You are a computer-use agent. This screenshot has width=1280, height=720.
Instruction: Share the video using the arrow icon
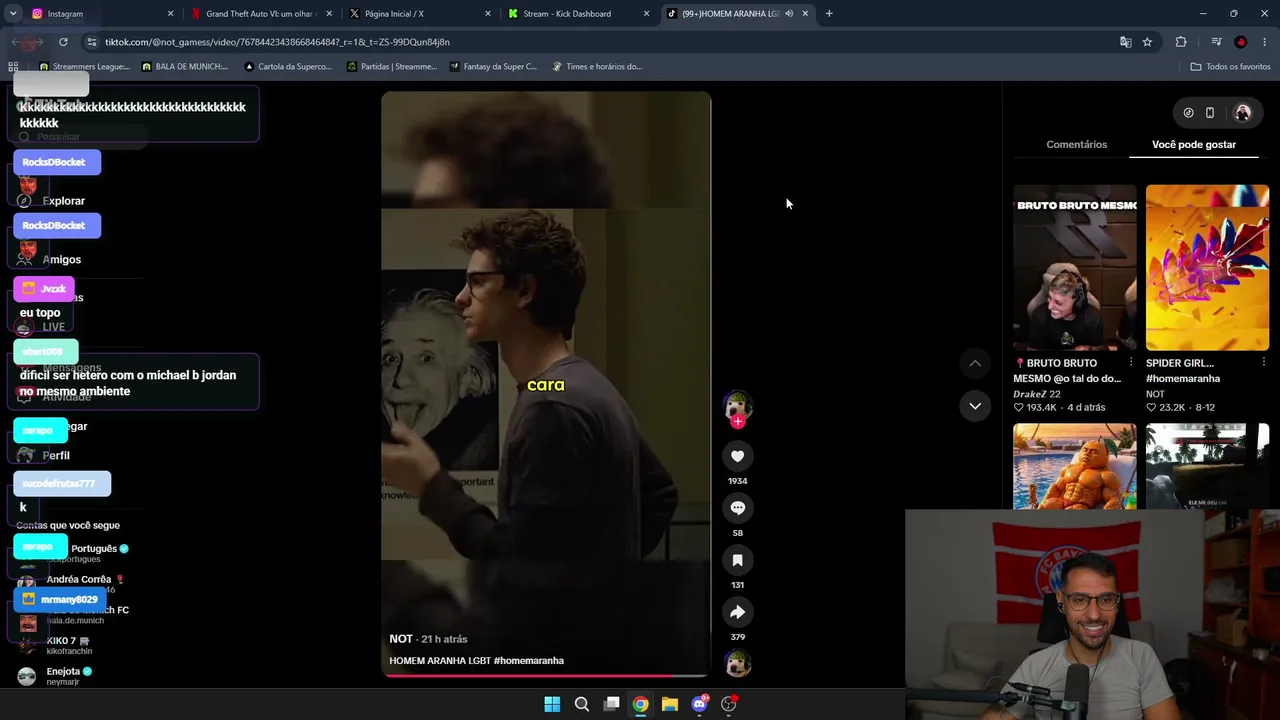(x=737, y=612)
